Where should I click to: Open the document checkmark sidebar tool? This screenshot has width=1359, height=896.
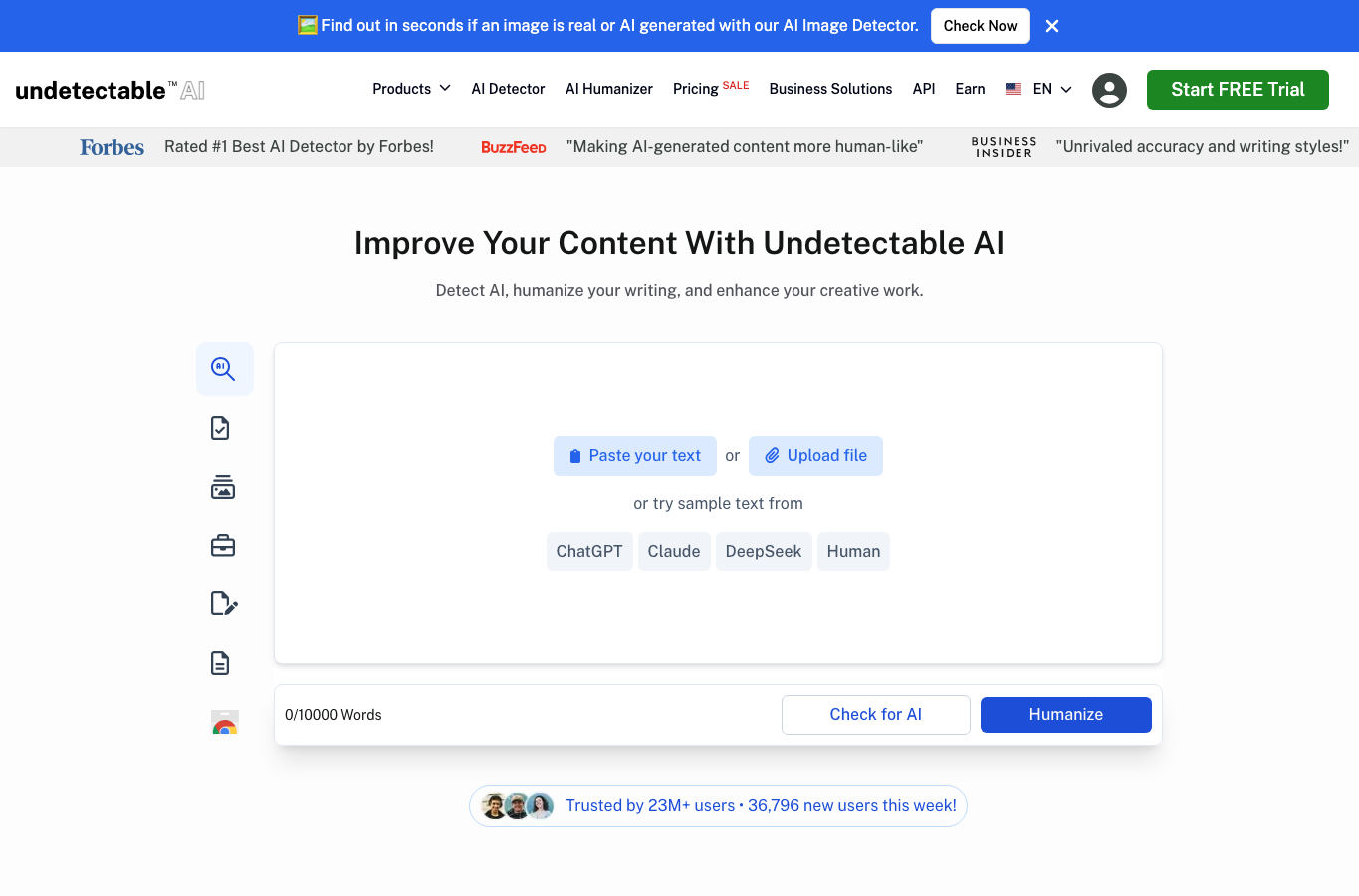click(x=221, y=428)
